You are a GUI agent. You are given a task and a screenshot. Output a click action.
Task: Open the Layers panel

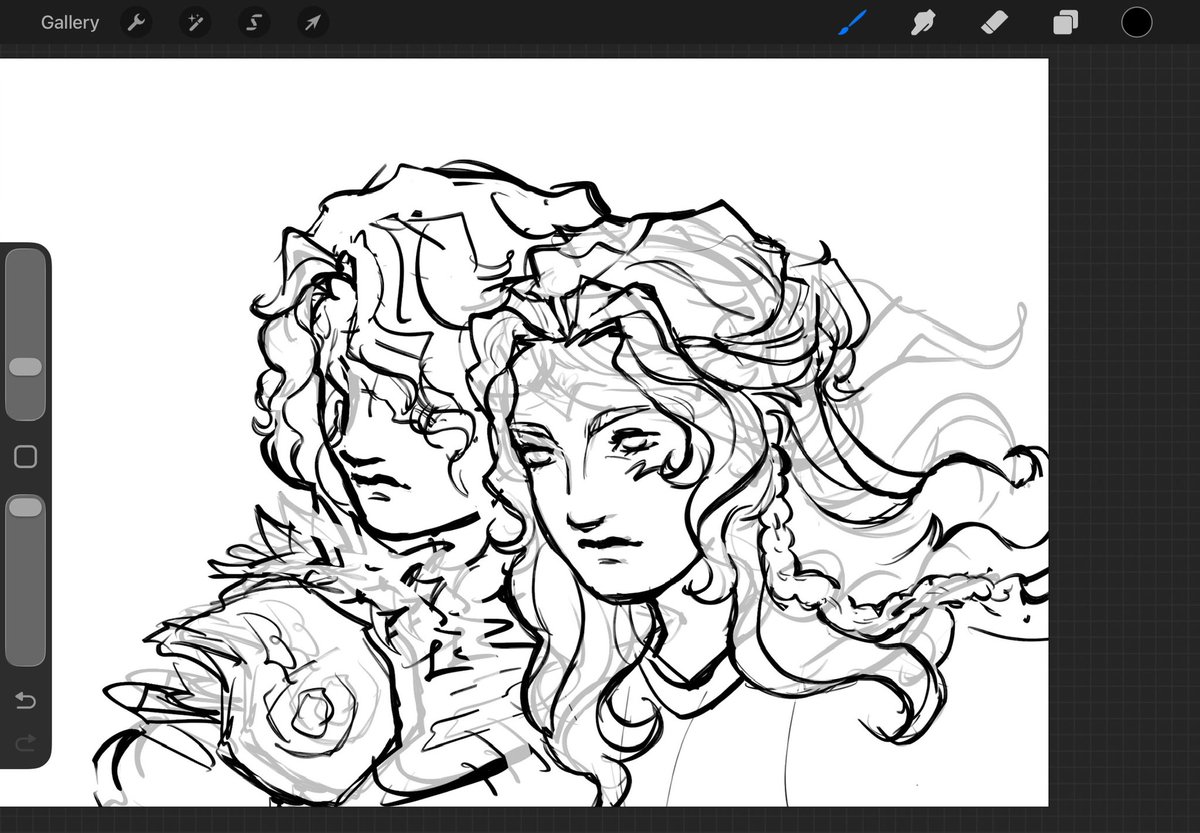point(1065,22)
